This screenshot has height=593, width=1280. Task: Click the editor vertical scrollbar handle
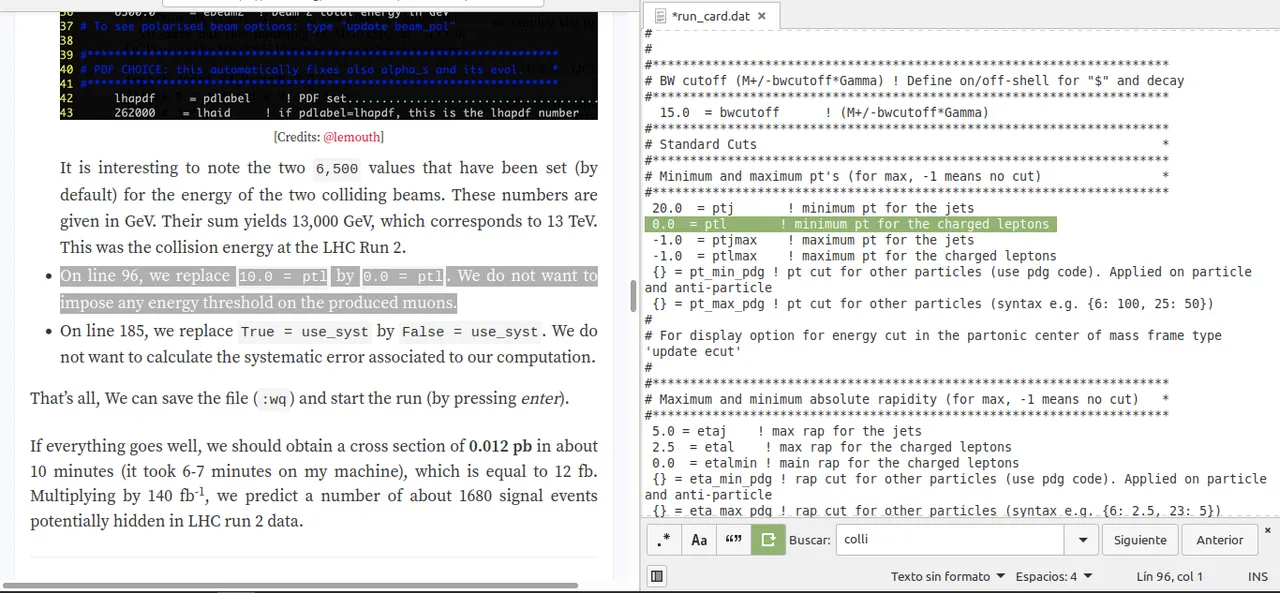click(632, 295)
